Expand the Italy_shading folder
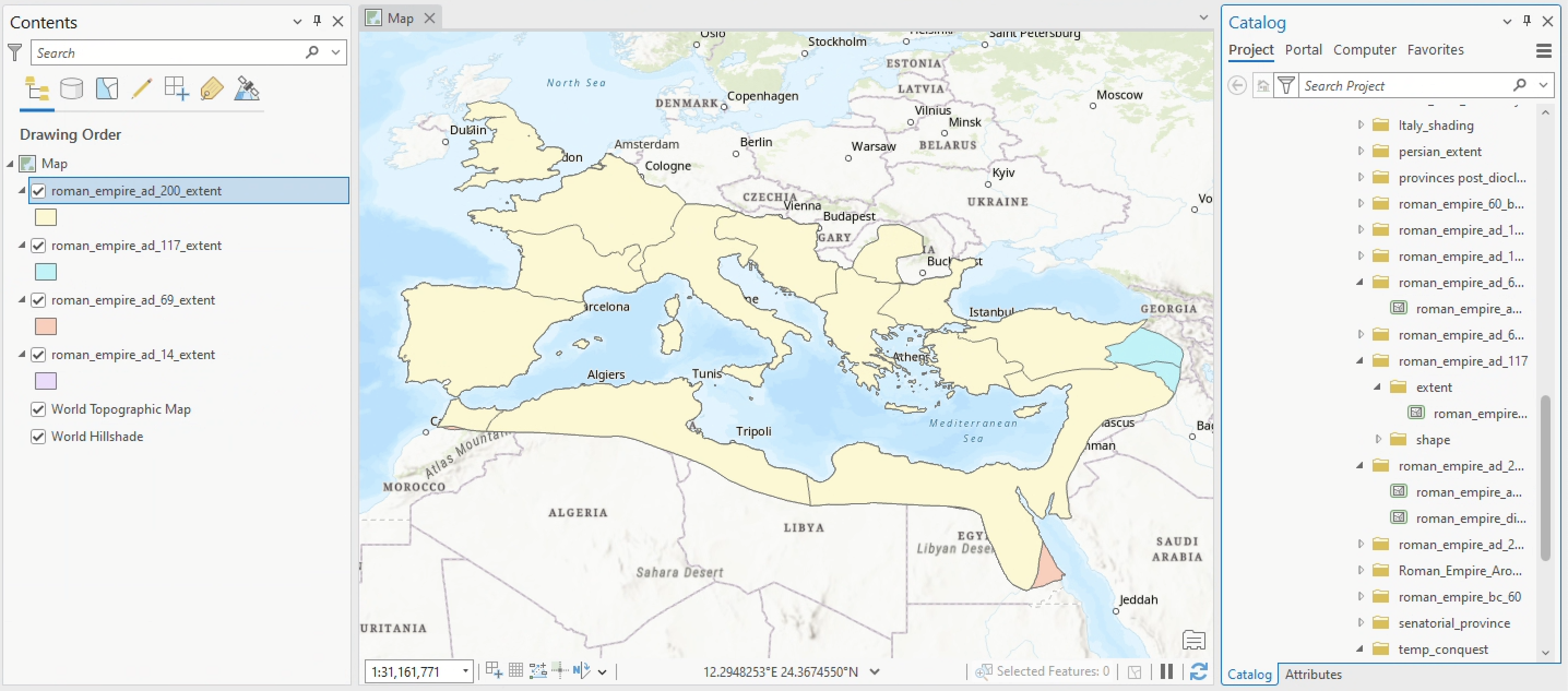The width and height of the screenshot is (1568, 691). click(x=1361, y=126)
